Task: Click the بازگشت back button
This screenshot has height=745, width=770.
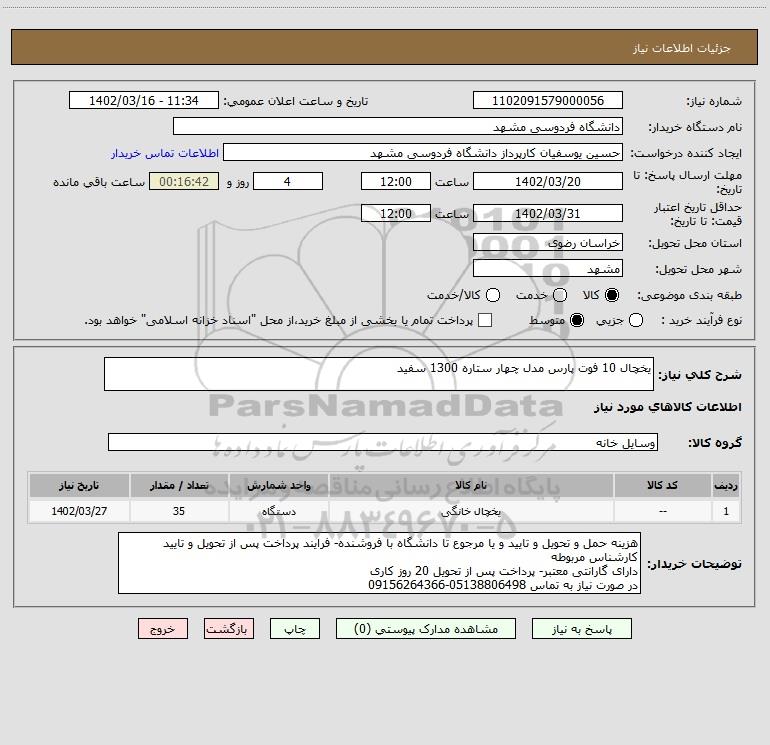Action: pos(229,629)
